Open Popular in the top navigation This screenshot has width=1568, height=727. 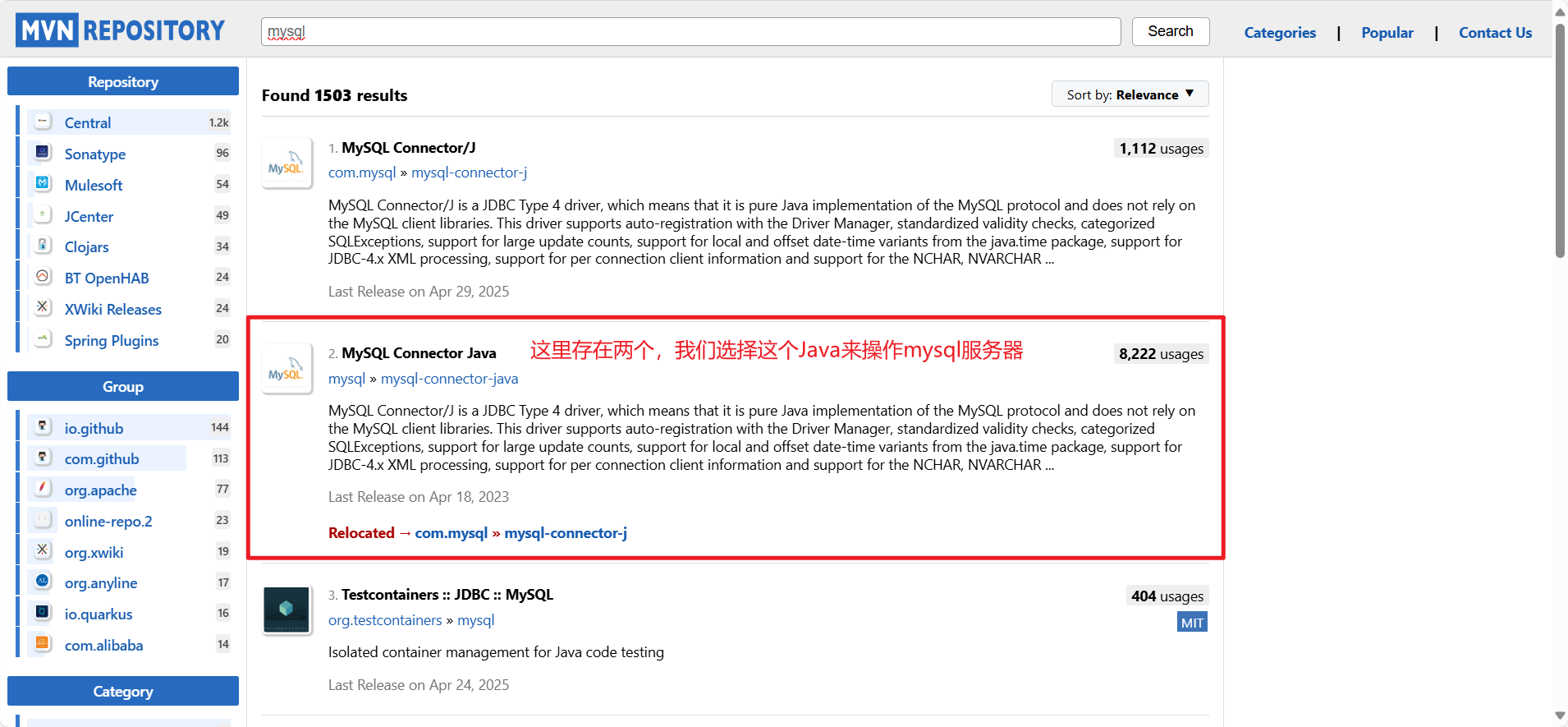(x=1387, y=33)
